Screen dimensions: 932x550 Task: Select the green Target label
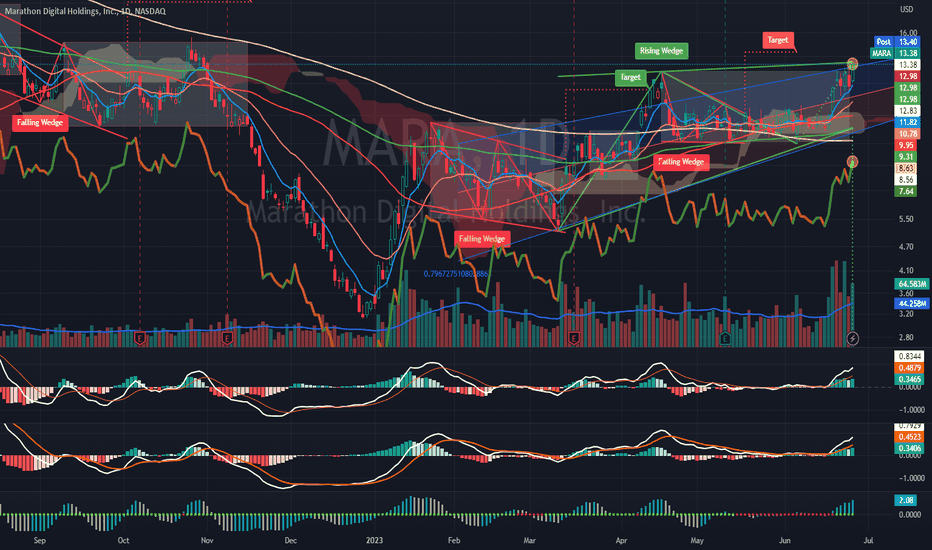click(630, 77)
